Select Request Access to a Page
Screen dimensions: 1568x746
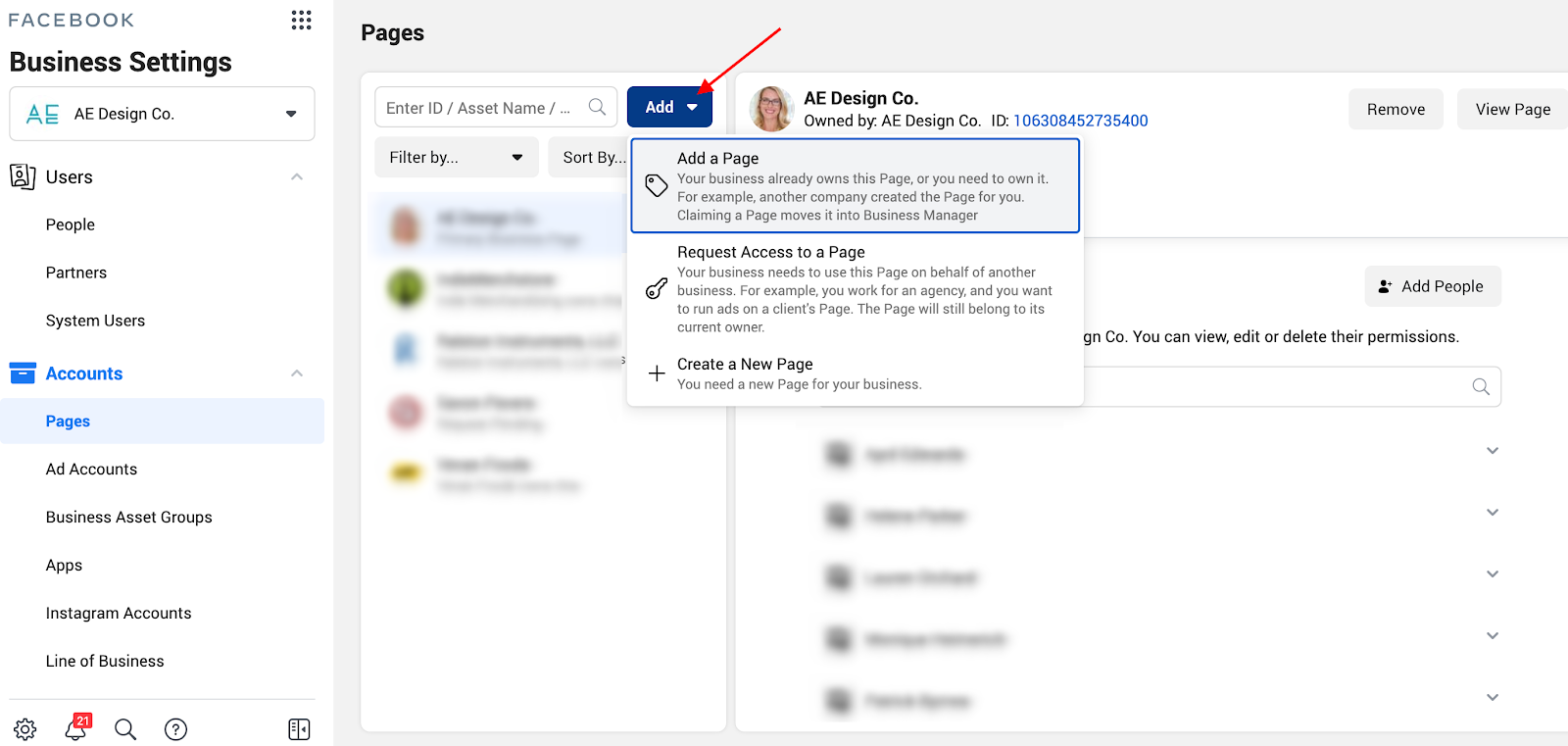tap(855, 288)
